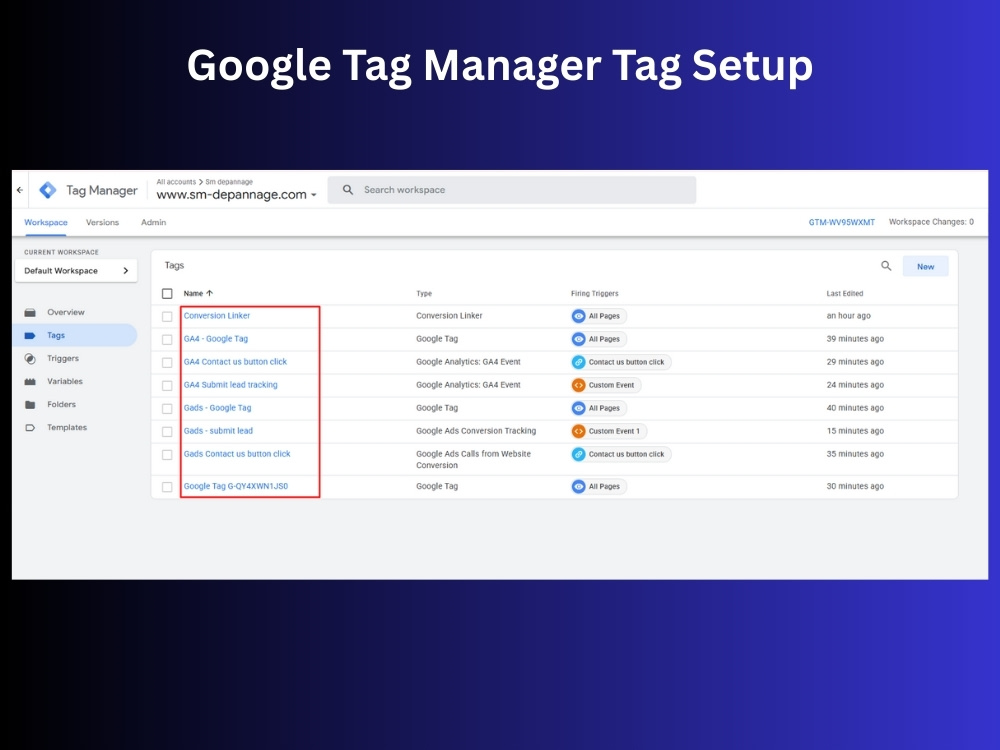Click the Firing Triggers column header
The width and height of the screenshot is (1000, 750).
point(594,293)
